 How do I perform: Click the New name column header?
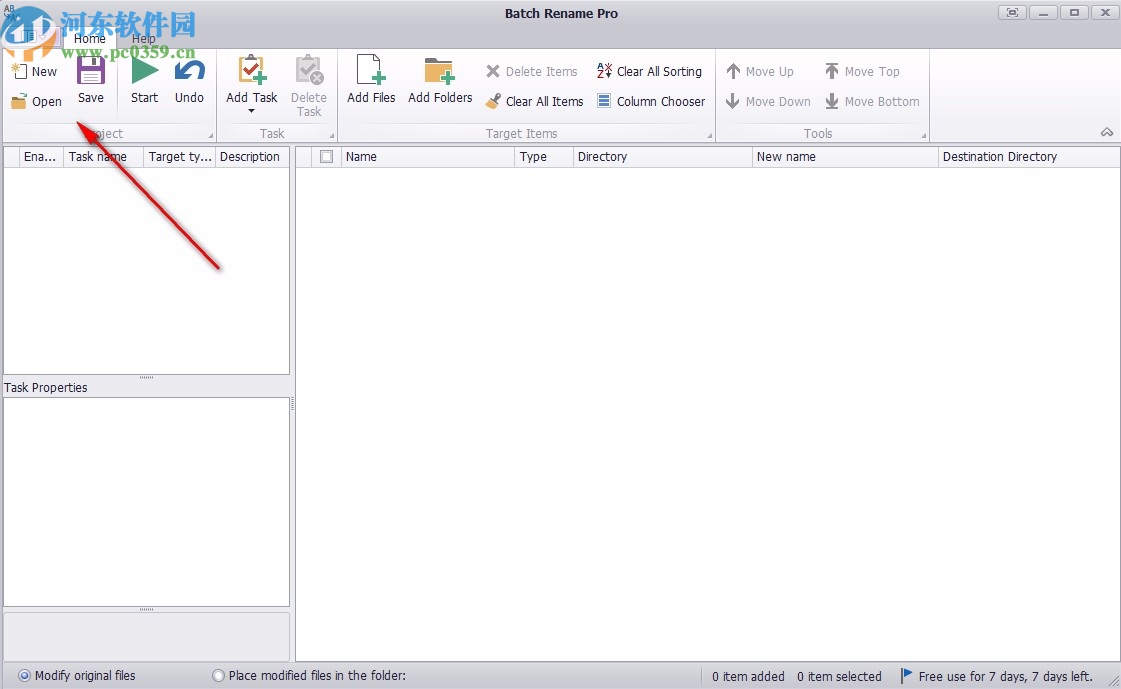[845, 157]
